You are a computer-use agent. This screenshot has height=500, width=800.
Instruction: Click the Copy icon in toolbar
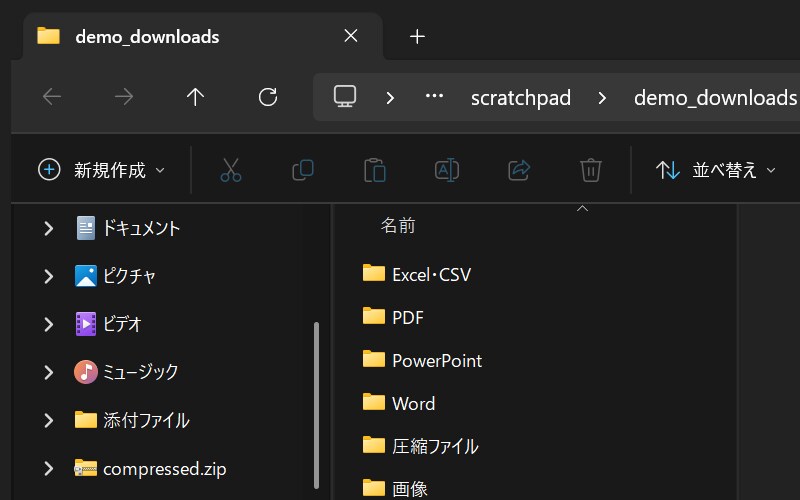(303, 170)
